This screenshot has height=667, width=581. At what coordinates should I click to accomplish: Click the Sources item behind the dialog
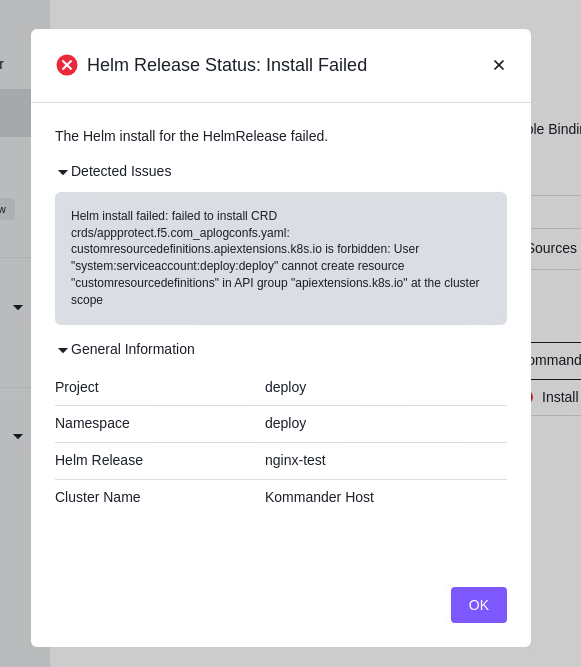coord(554,248)
